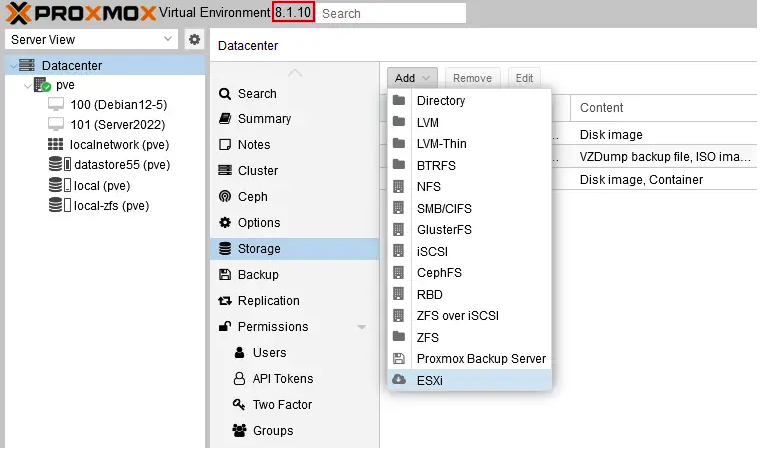Click the Remove button
The width and height of the screenshot is (766, 452).
(x=472, y=78)
